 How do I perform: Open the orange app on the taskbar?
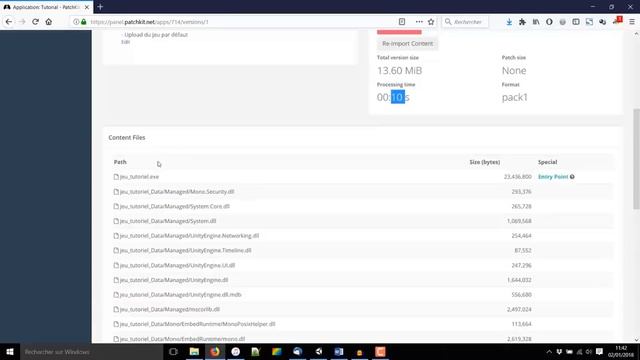380,351
